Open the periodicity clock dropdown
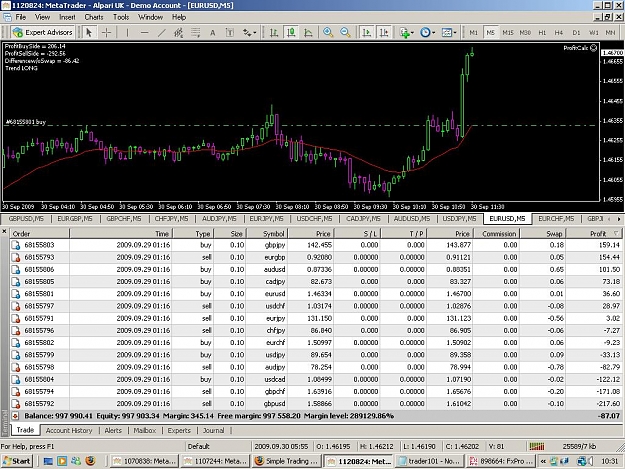 tap(427, 32)
